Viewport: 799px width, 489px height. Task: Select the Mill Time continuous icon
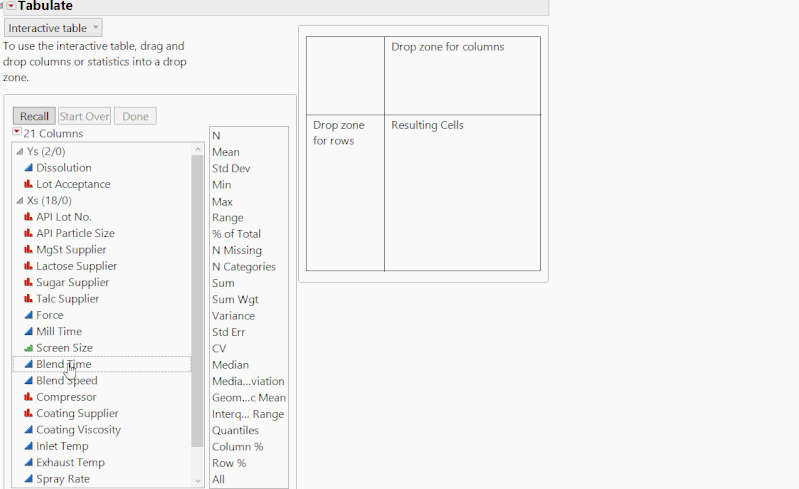(29, 331)
